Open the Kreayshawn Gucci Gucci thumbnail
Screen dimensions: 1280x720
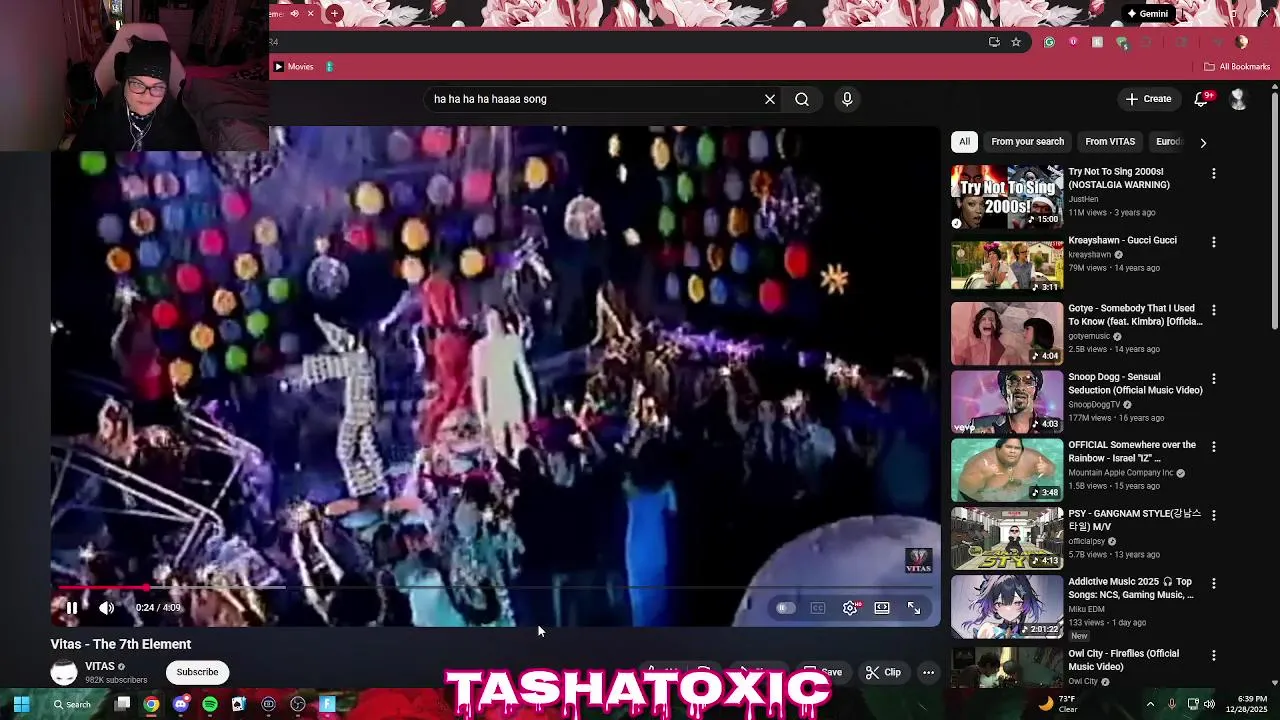(1007, 265)
